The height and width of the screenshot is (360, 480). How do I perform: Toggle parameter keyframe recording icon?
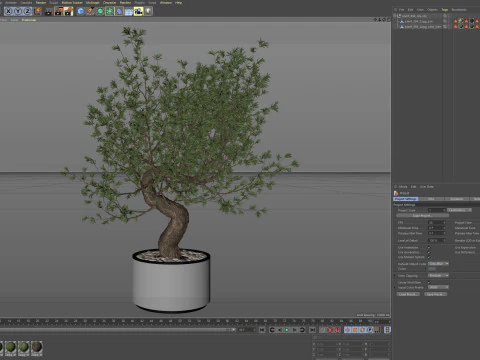pos(370,330)
